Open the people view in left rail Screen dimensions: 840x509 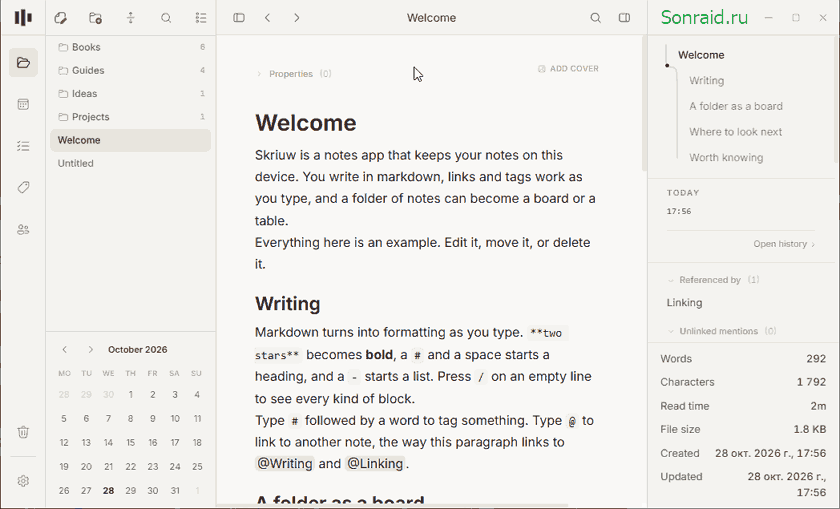(23, 230)
